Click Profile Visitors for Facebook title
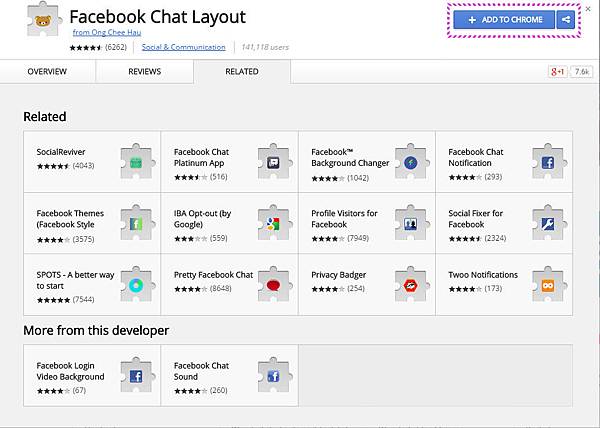The image size is (600, 428). point(344,219)
